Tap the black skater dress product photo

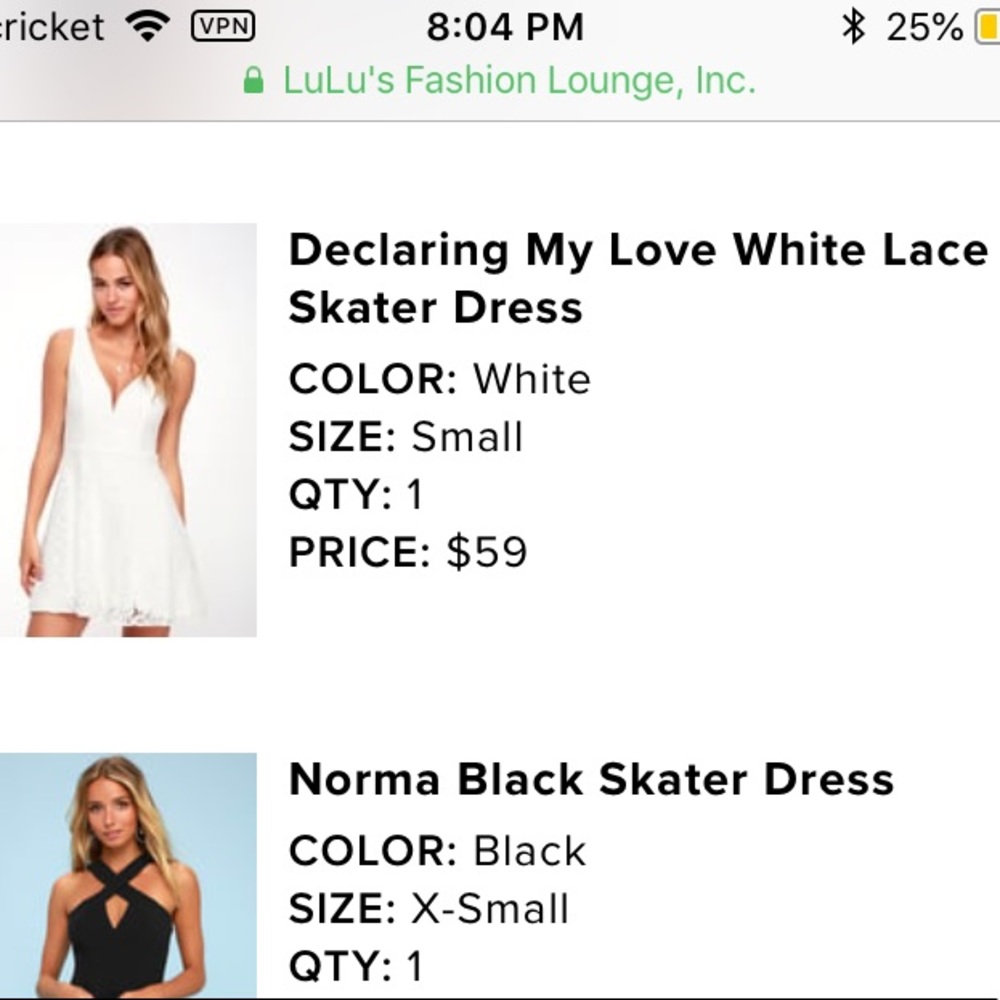pyautogui.click(x=128, y=880)
